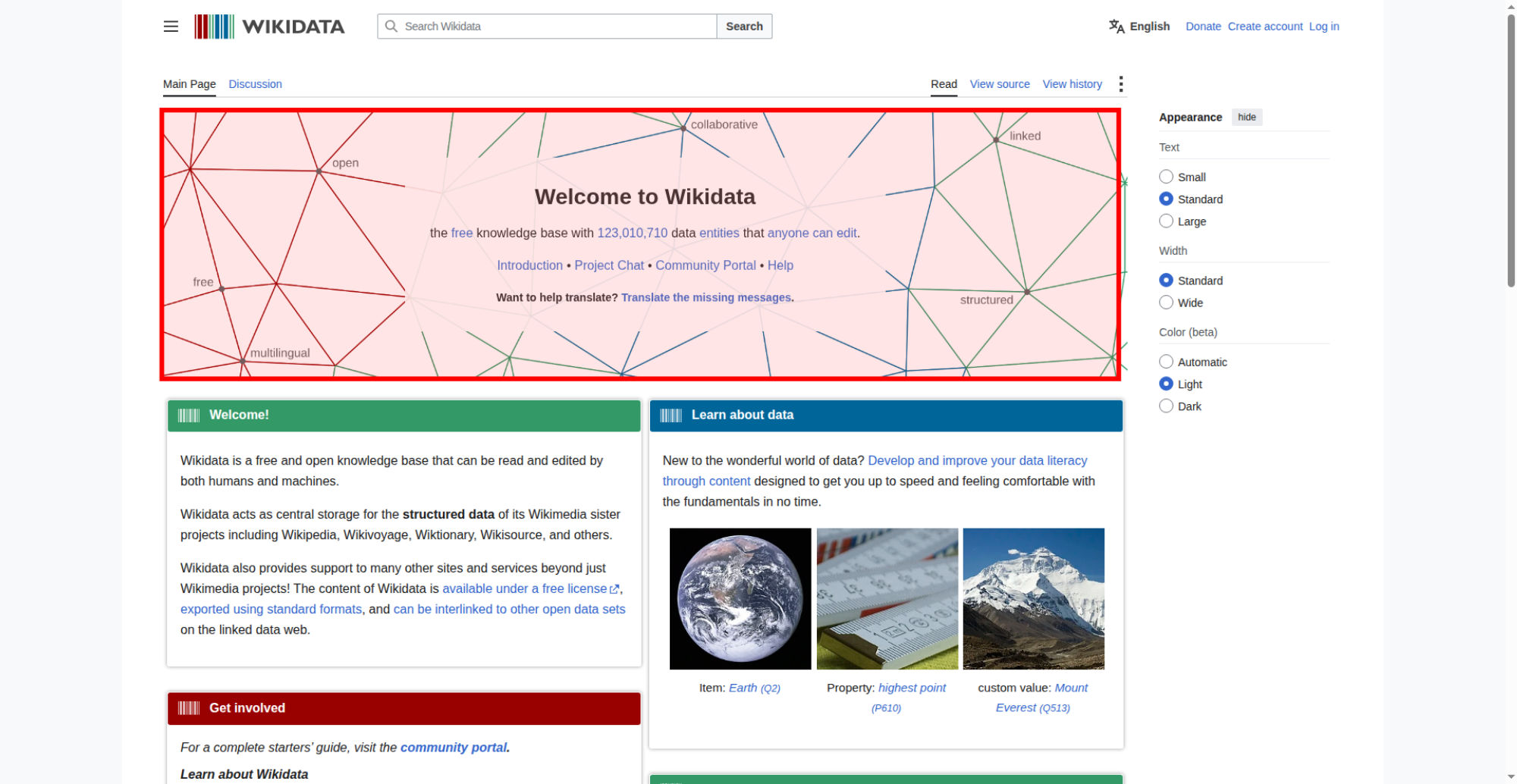Open the community portal link under Get involved
The width and height of the screenshot is (1517, 784).
tap(454, 748)
